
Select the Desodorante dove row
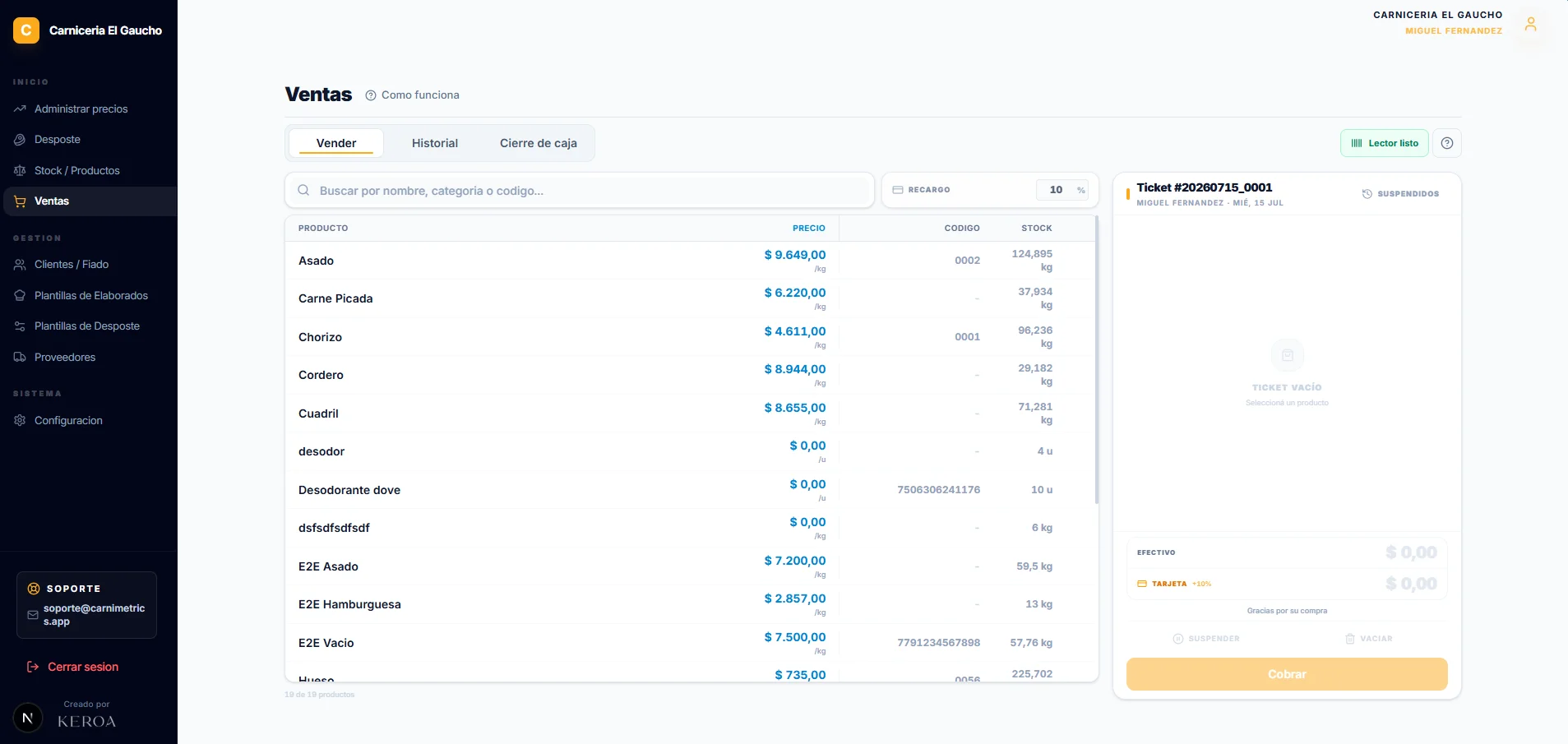[690, 490]
